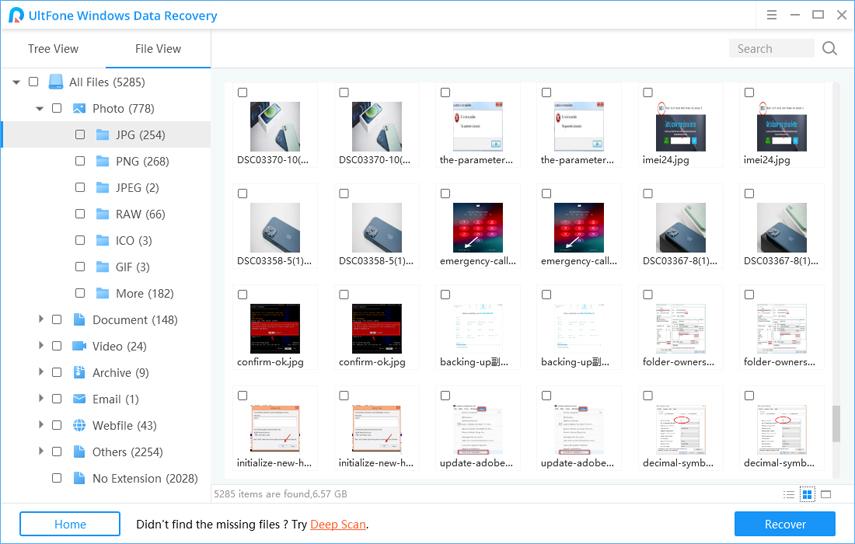Screen dimensions: 855x544
Task: Click the Document category icon
Action: pos(79,319)
